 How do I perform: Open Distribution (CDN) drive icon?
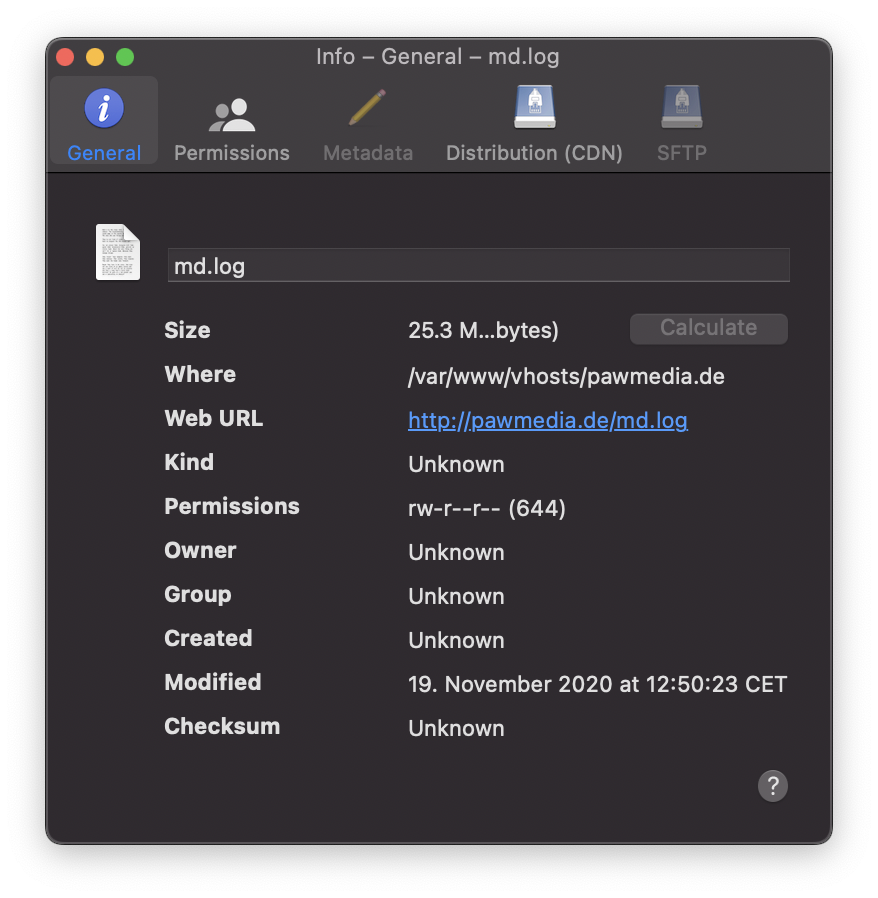[x=534, y=107]
